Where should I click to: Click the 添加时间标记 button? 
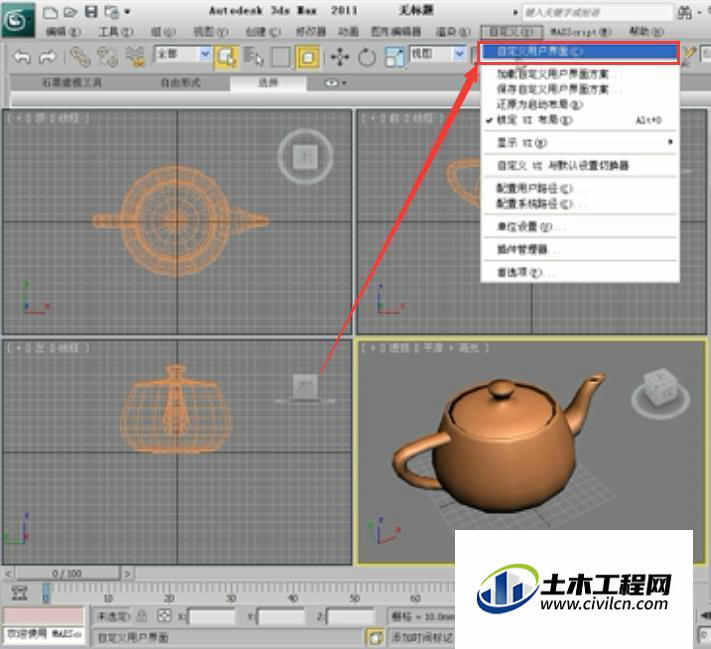pos(422,637)
